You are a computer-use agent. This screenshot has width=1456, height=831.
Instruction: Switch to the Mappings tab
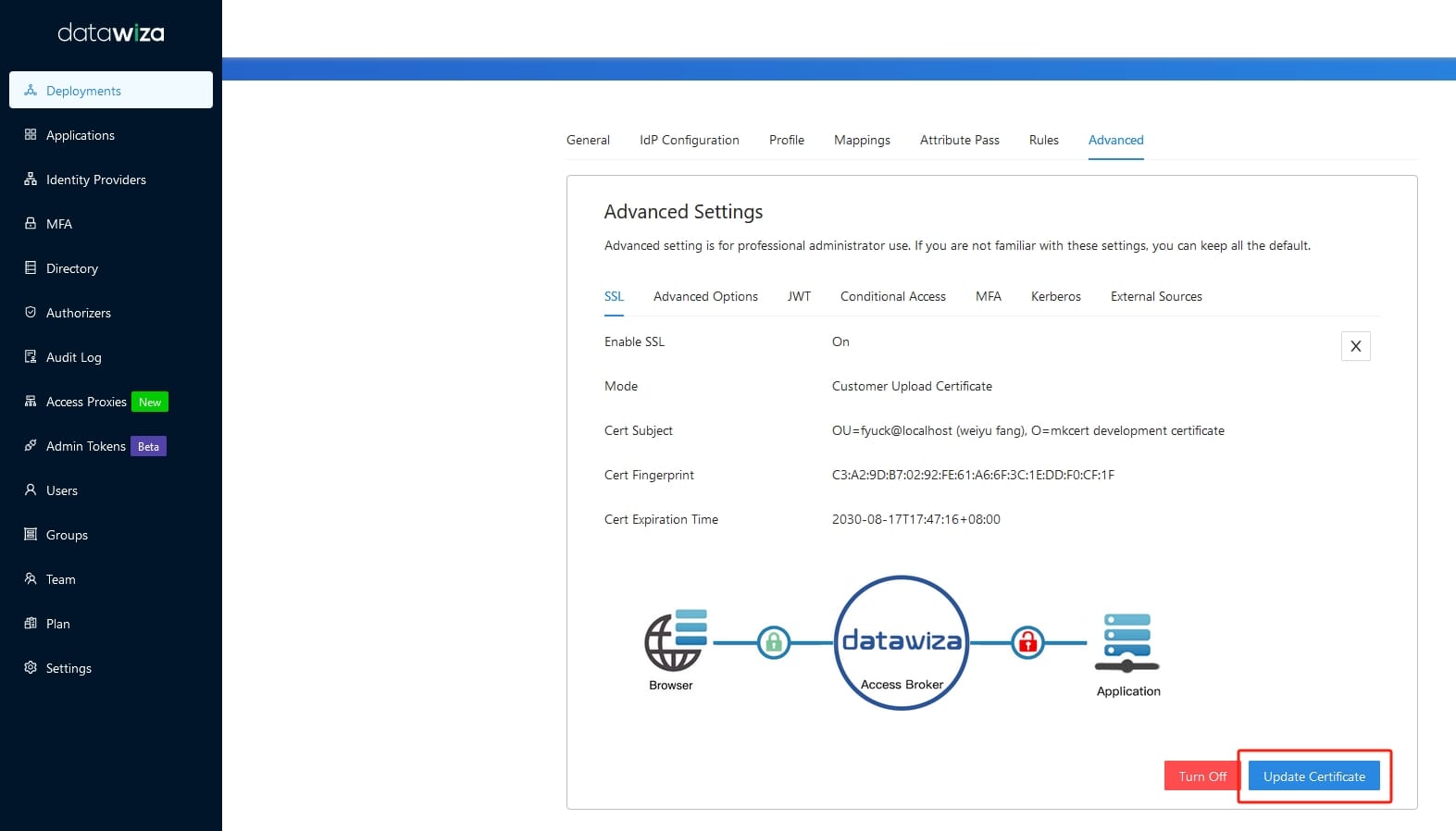tap(862, 140)
